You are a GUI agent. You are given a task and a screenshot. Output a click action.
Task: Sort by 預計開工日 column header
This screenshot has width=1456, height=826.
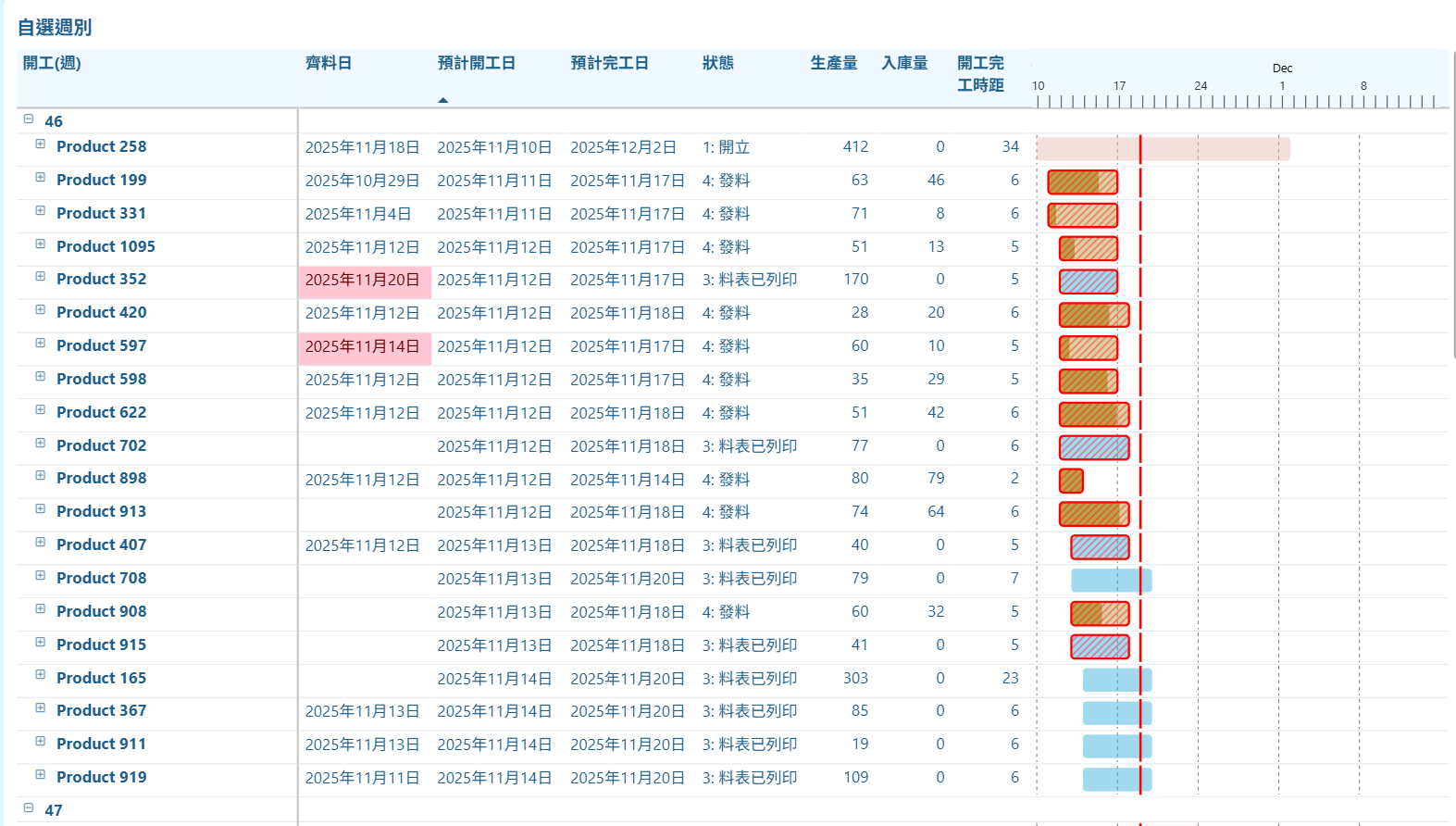[x=477, y=63]
